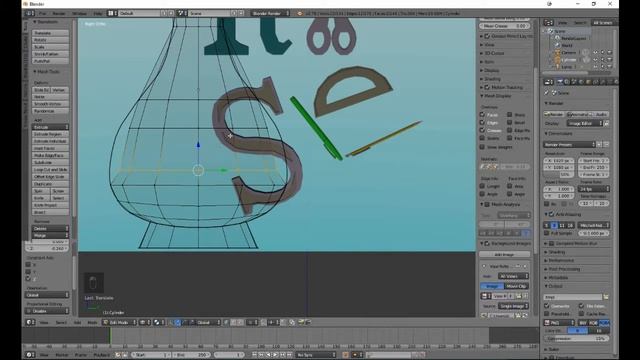Click the play animation icon in the timeline
The image size is (640, 360).
[276, 355]
